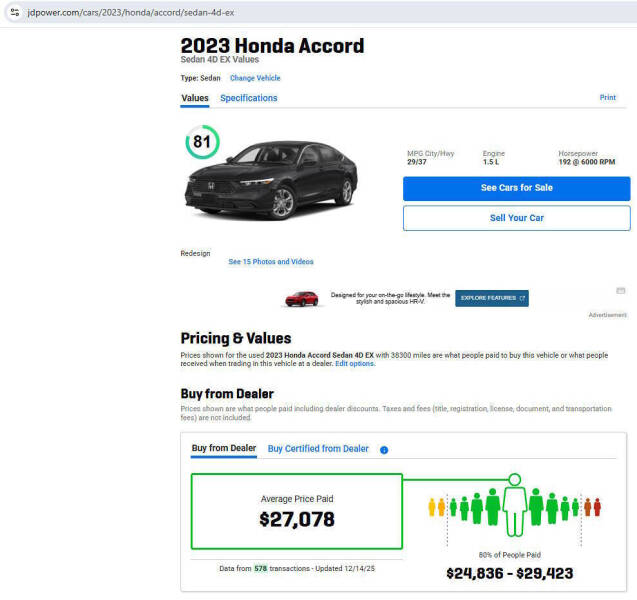This screenshot has width=637, height=600.
Task: Click the Edit options link
Action: pyautogui.click(x=355, y=364)
